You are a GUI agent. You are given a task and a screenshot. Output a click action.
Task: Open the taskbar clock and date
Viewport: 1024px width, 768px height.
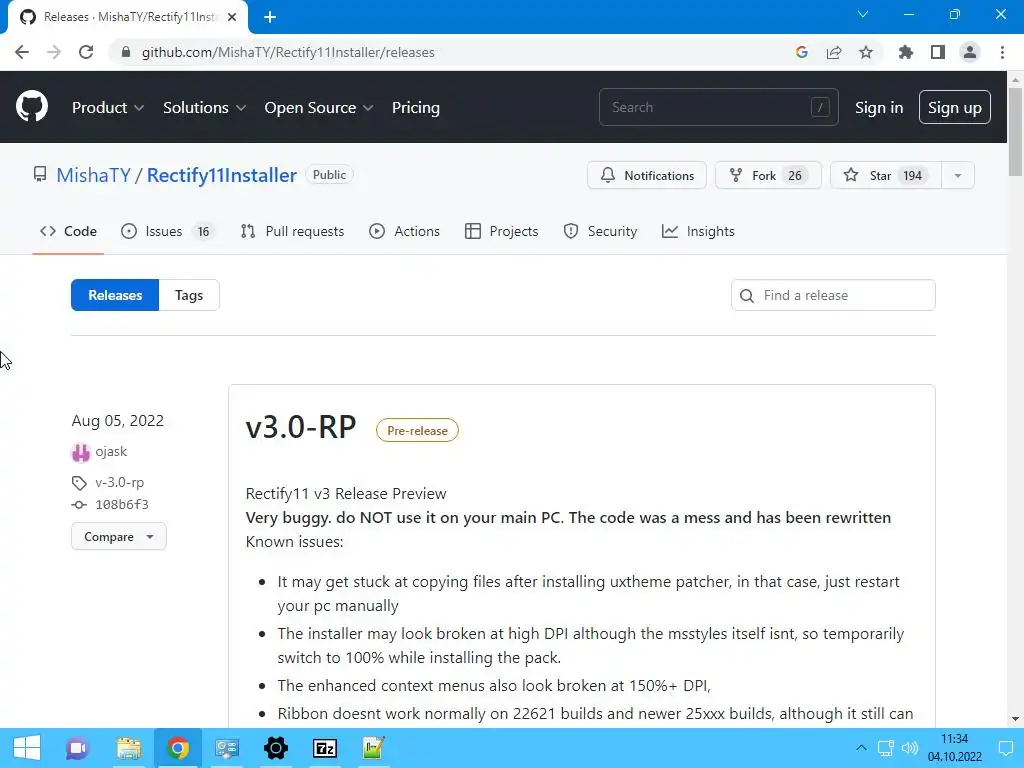[x=954, y=748]
